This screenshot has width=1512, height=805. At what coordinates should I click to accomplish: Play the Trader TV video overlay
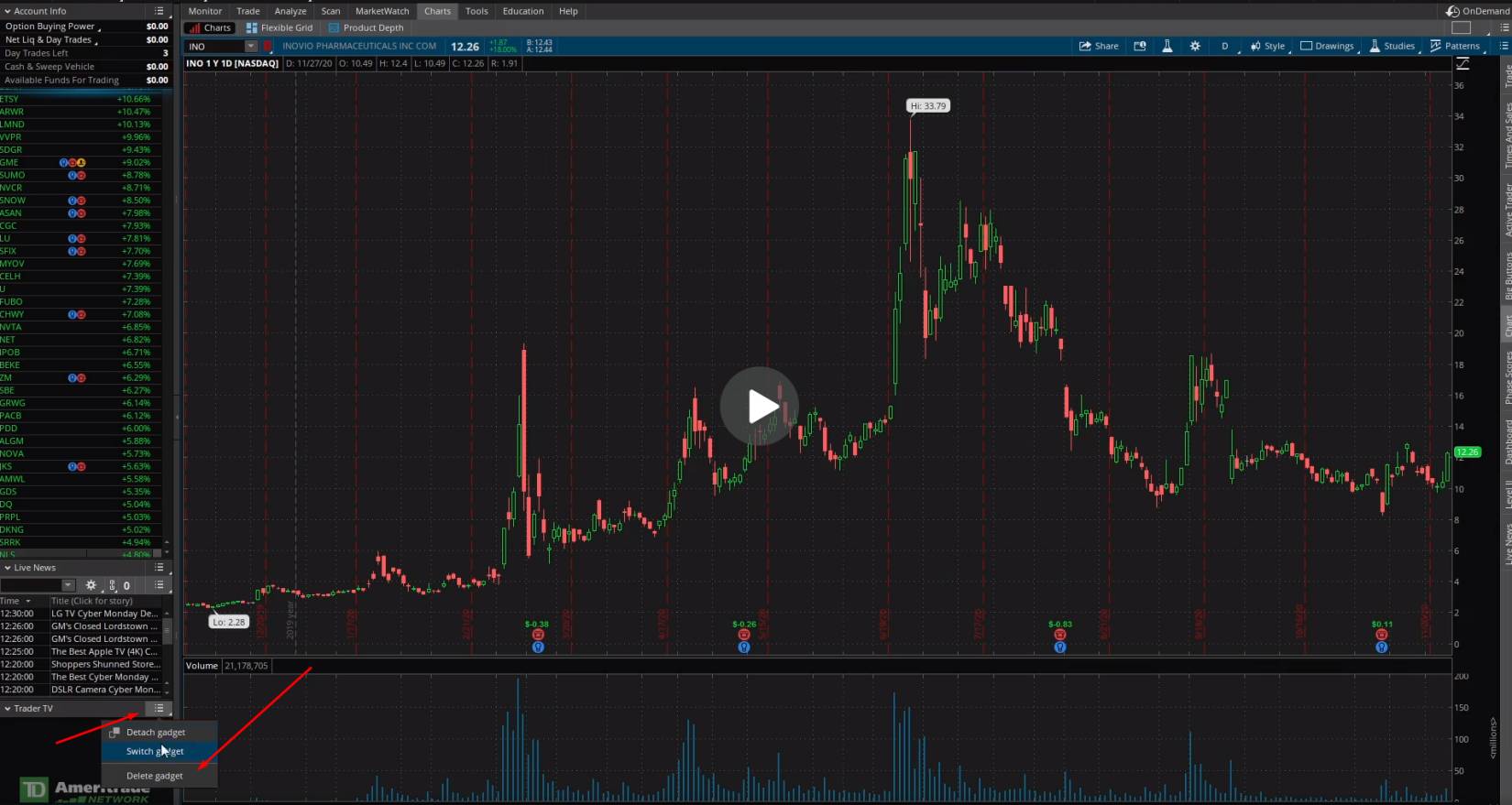(759, 406)
